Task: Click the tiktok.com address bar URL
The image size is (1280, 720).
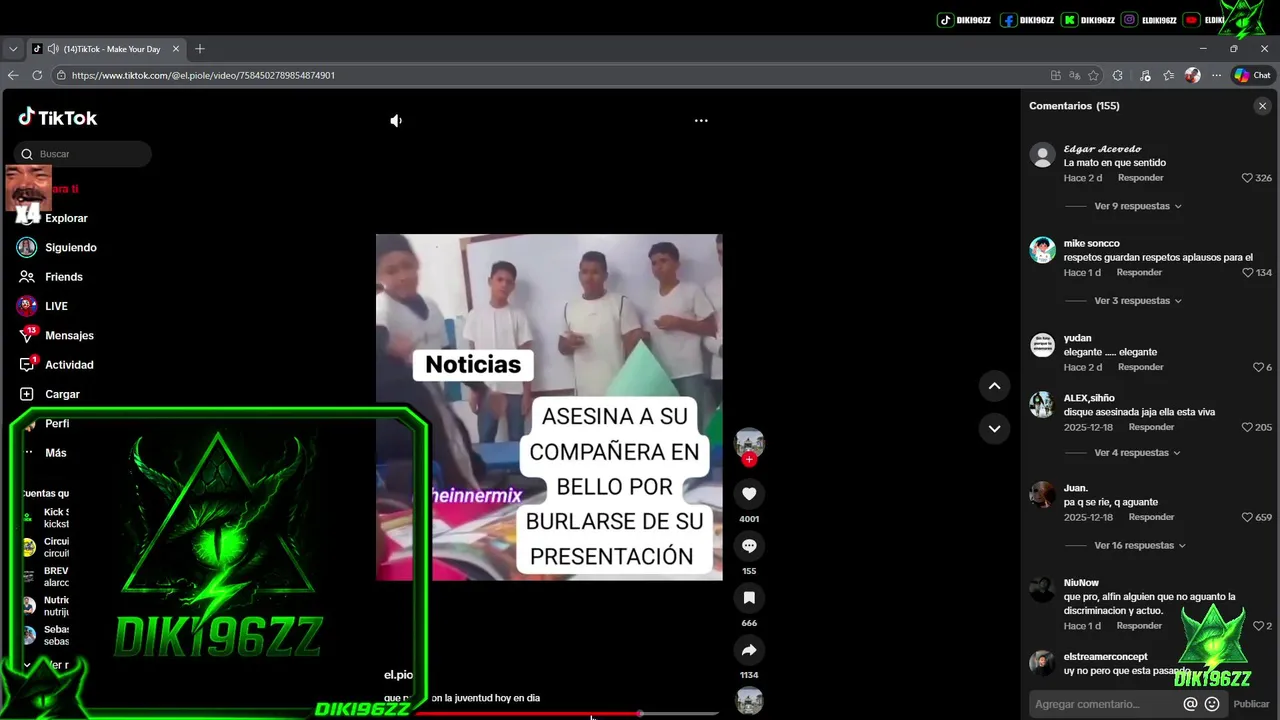Action: click(x=203, y=75)
